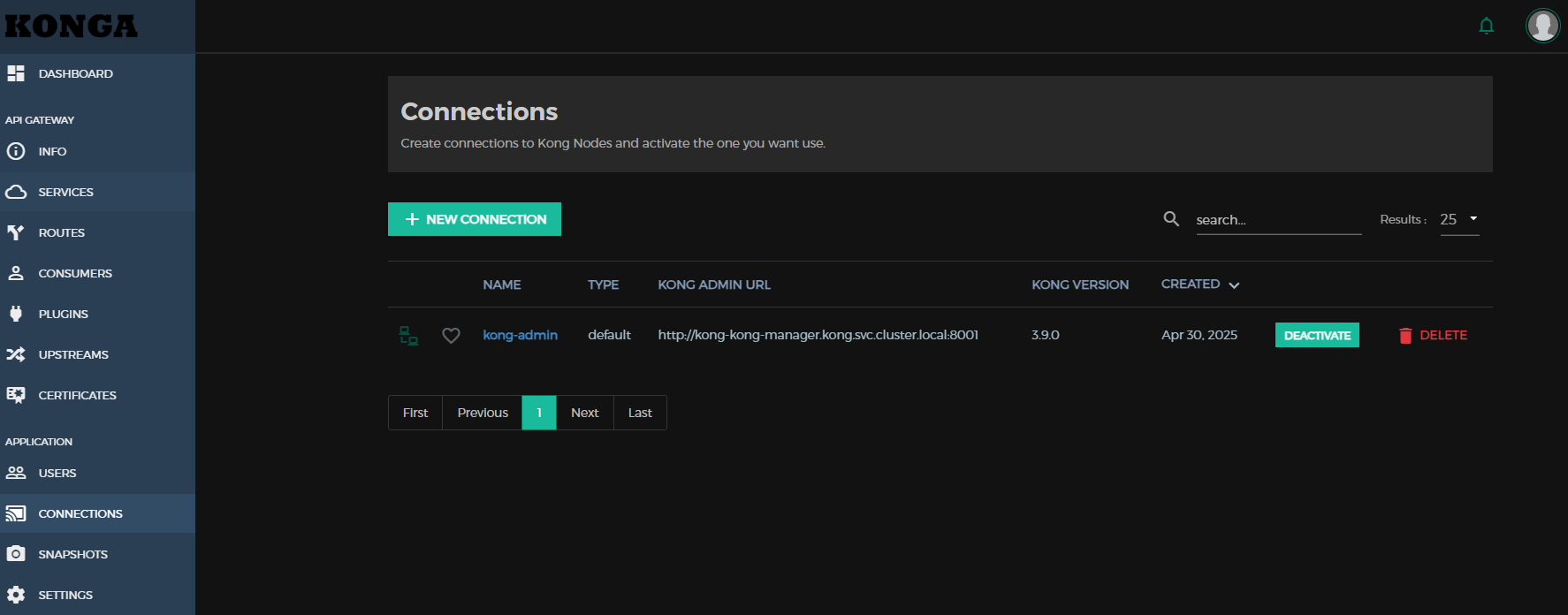Viewport: 1568px width, 615px height.
Task: Toggle kong-admin heart favorite icon
Action: pos(451,335)
